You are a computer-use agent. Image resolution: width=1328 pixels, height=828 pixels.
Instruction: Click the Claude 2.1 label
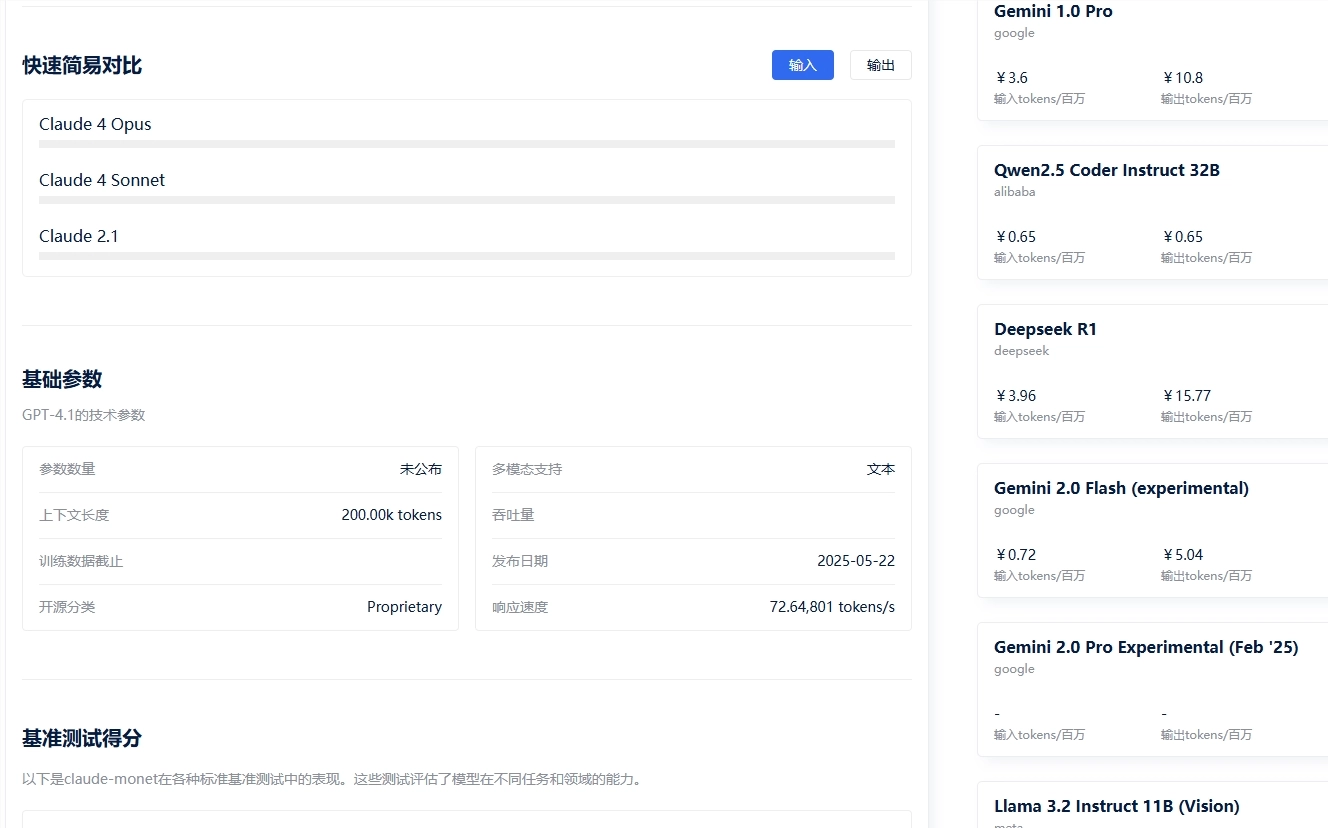[79, 236]
